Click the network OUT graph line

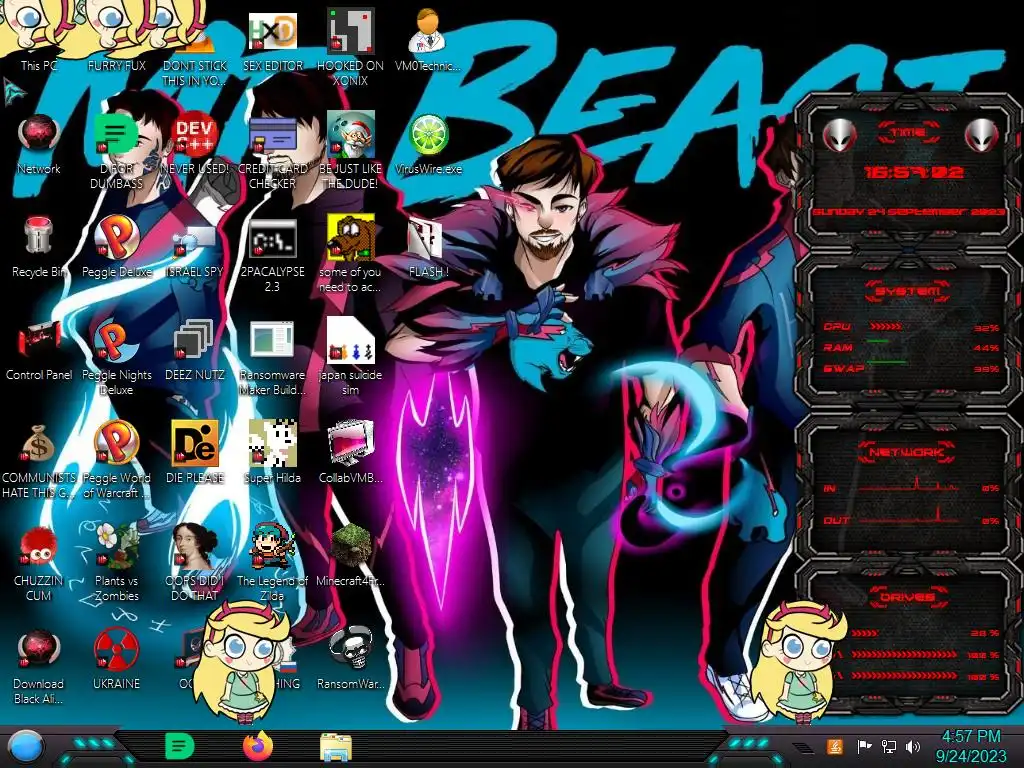[908, 516]
